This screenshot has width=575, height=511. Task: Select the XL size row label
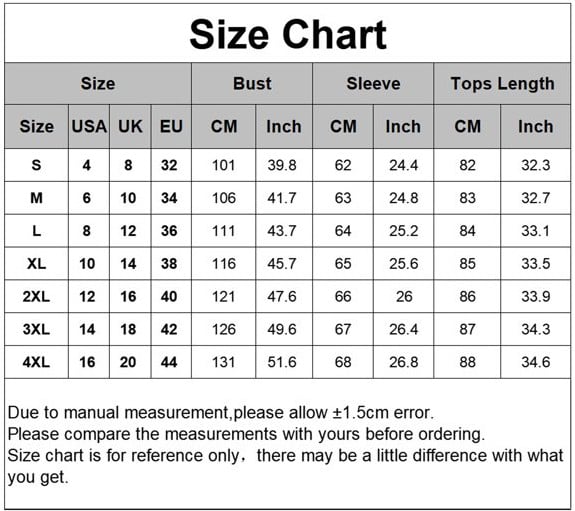click(36, 263)
